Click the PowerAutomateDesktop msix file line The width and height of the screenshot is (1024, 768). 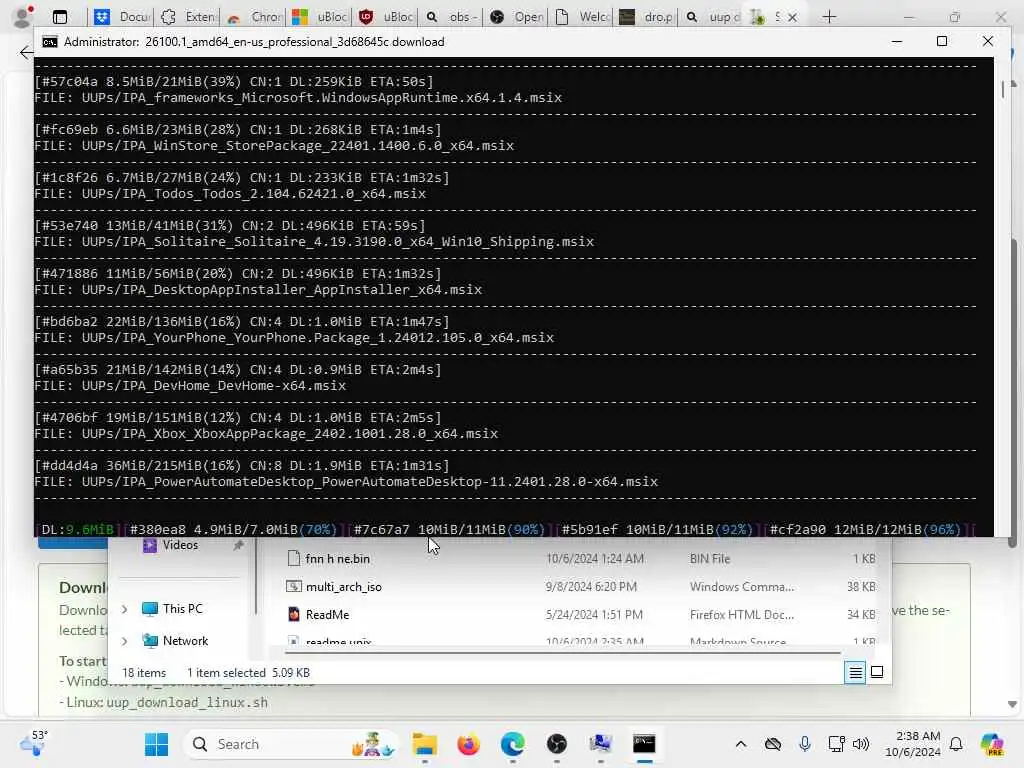click(346, 481)
